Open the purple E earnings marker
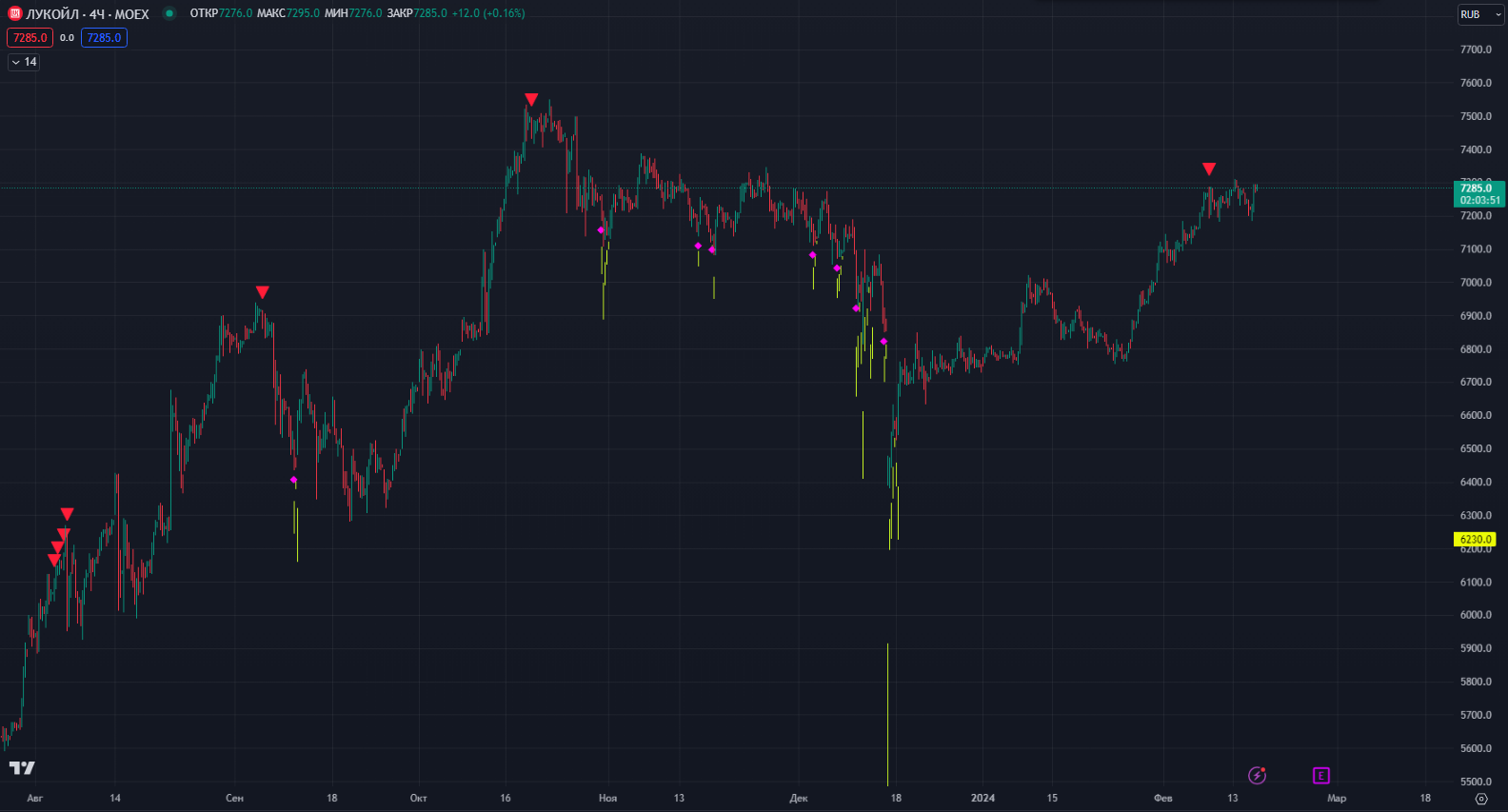The width and height of the screenshot is (1508, 812). point(1320,775)
